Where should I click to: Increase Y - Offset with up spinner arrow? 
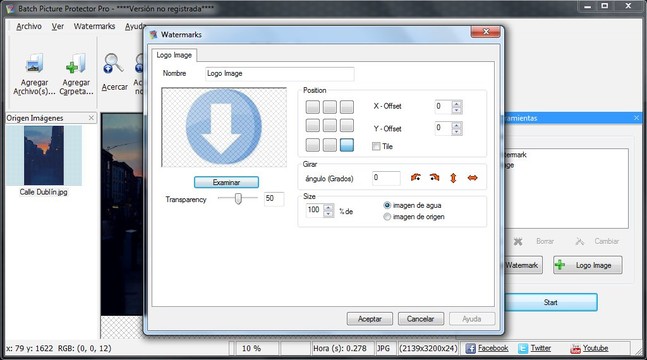click(x=456, y=125)
